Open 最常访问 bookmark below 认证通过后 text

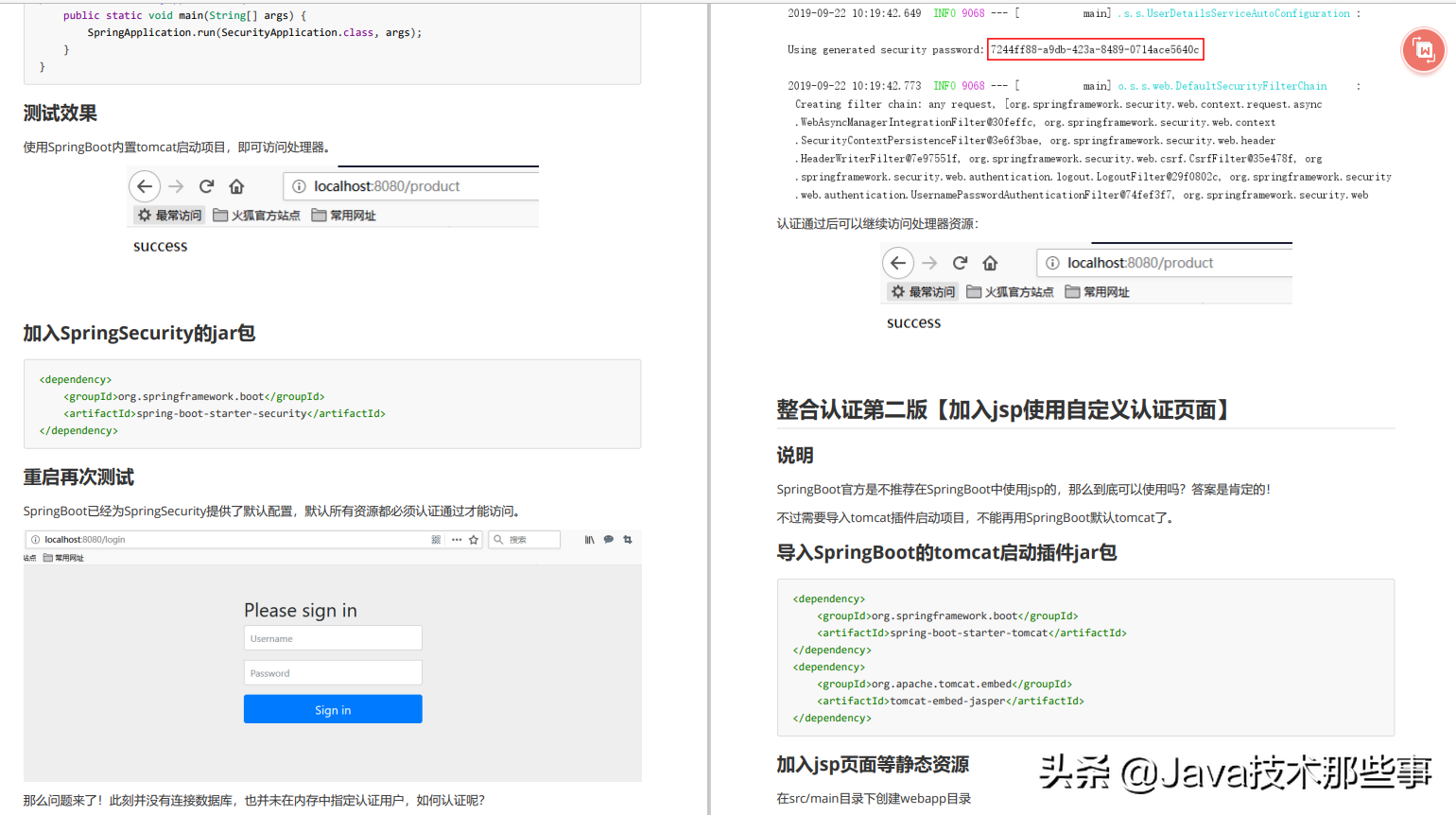tap(923, 292)
